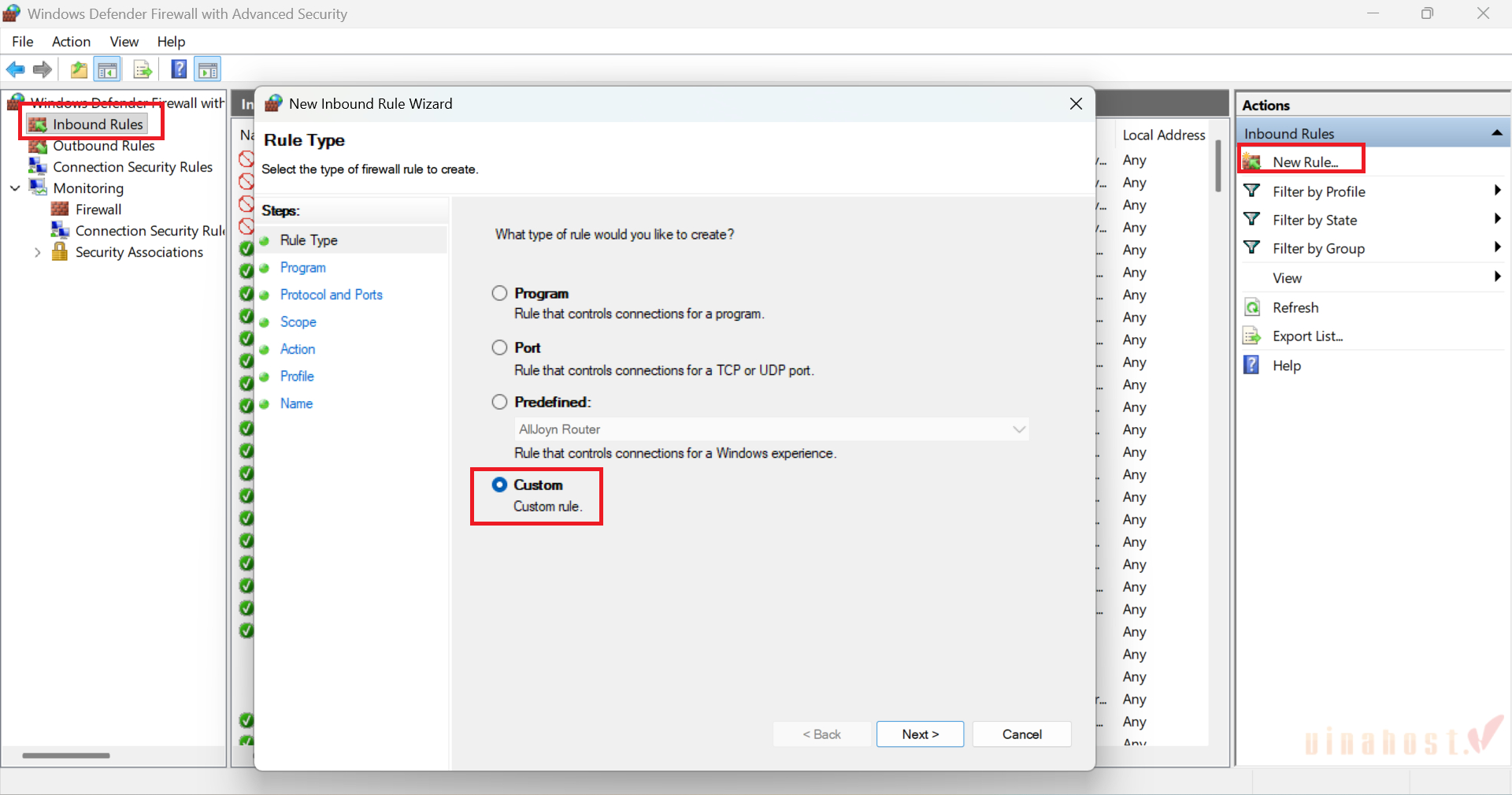This screenshot has width=1512, height=795.
Task: Toggle Show/Hide Console Tree toolbar icon
Action: coord(107,70)
